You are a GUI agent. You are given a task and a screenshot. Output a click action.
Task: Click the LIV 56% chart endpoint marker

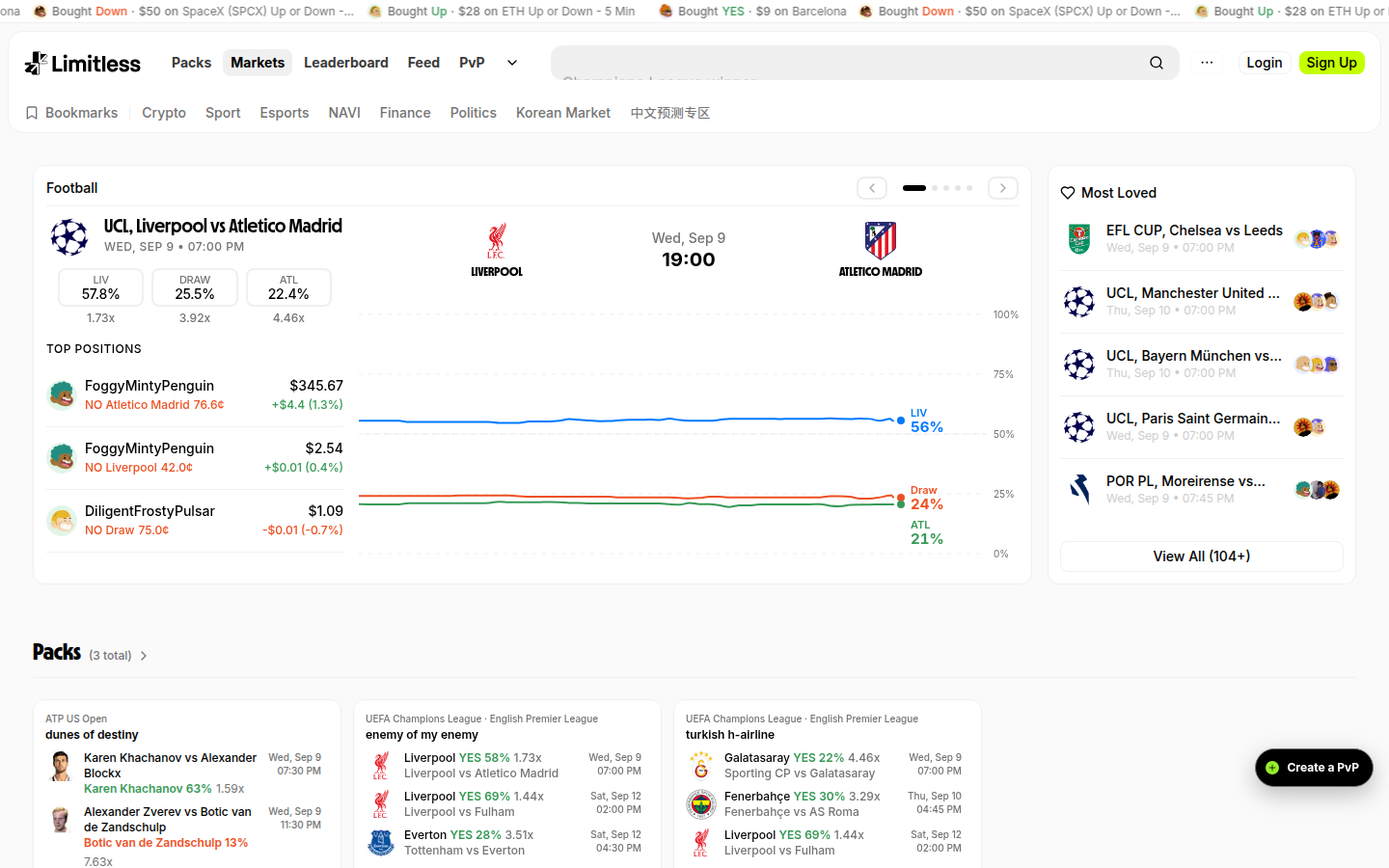(901, 420)
